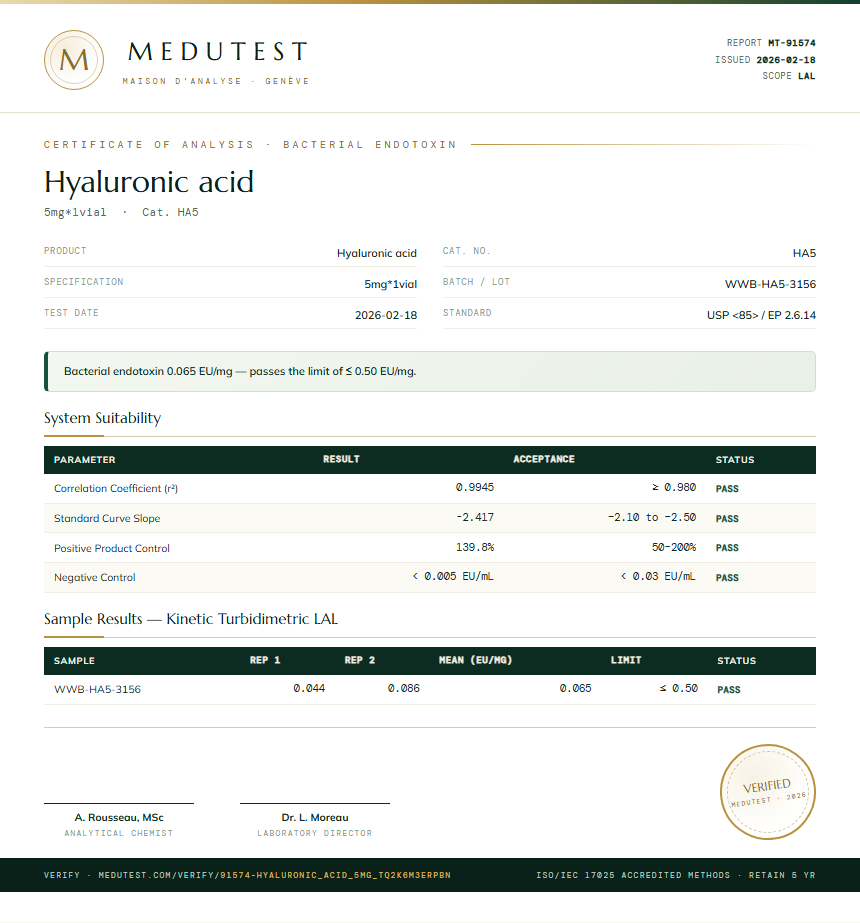Click the VERIFIED Medutest 2026 seal
Image resolution: width=860 pixels, height=923 pixels.
tap(768, 792)
